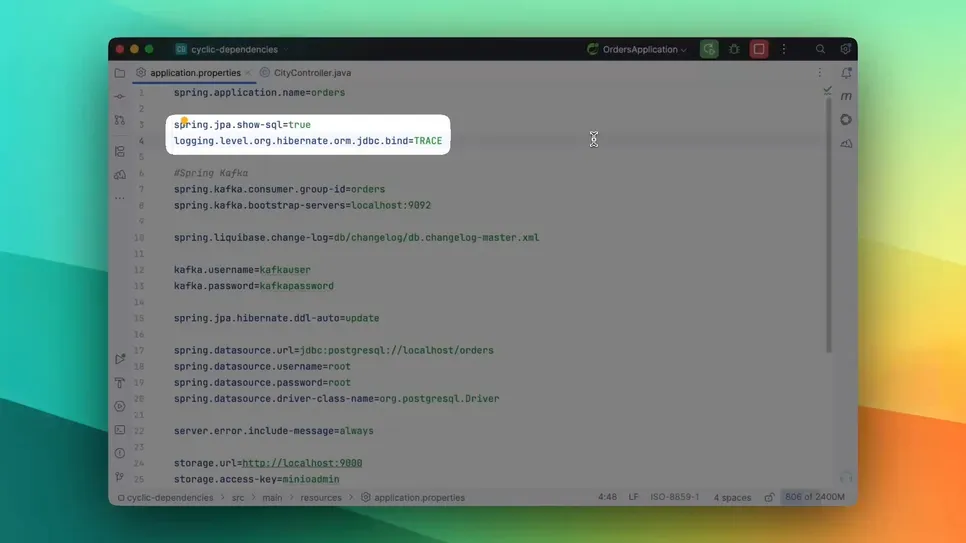Screen dimensions: 966x543
Task: Switch to the CityController.java tab
Action: pyautogui.click(x=311, y=73)
